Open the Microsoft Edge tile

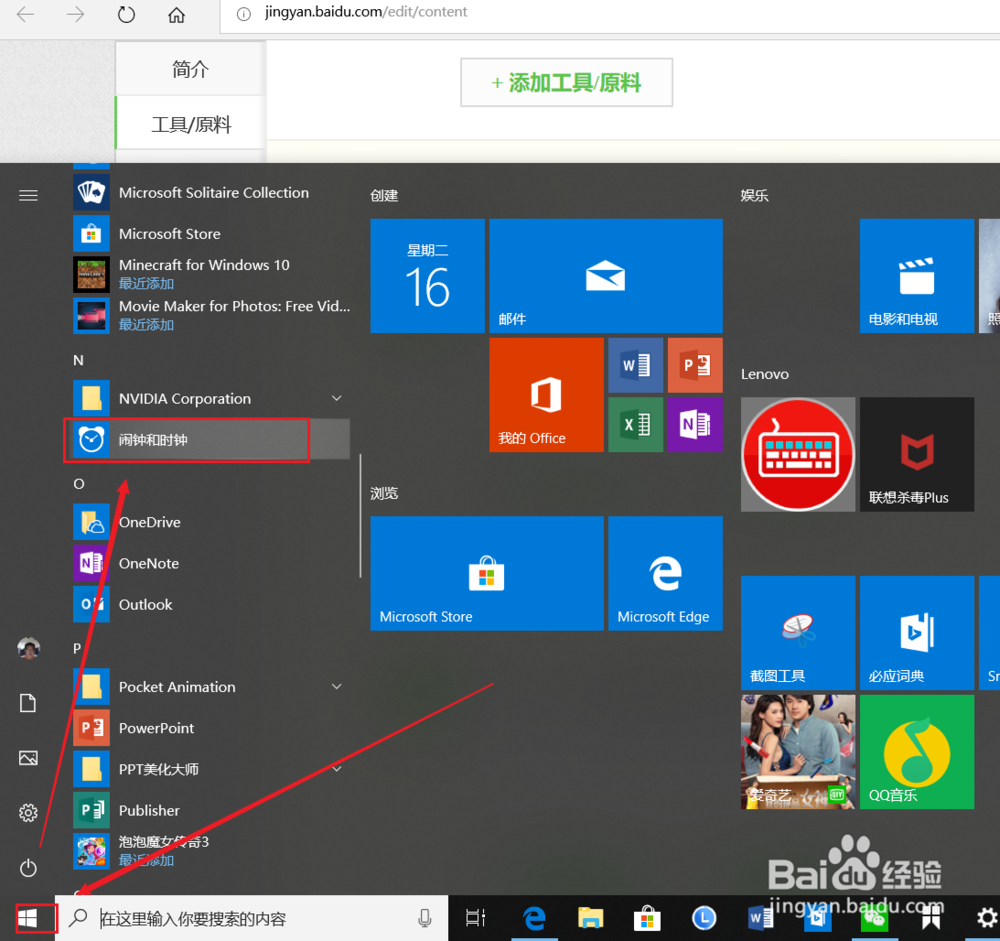coord(665,574)
